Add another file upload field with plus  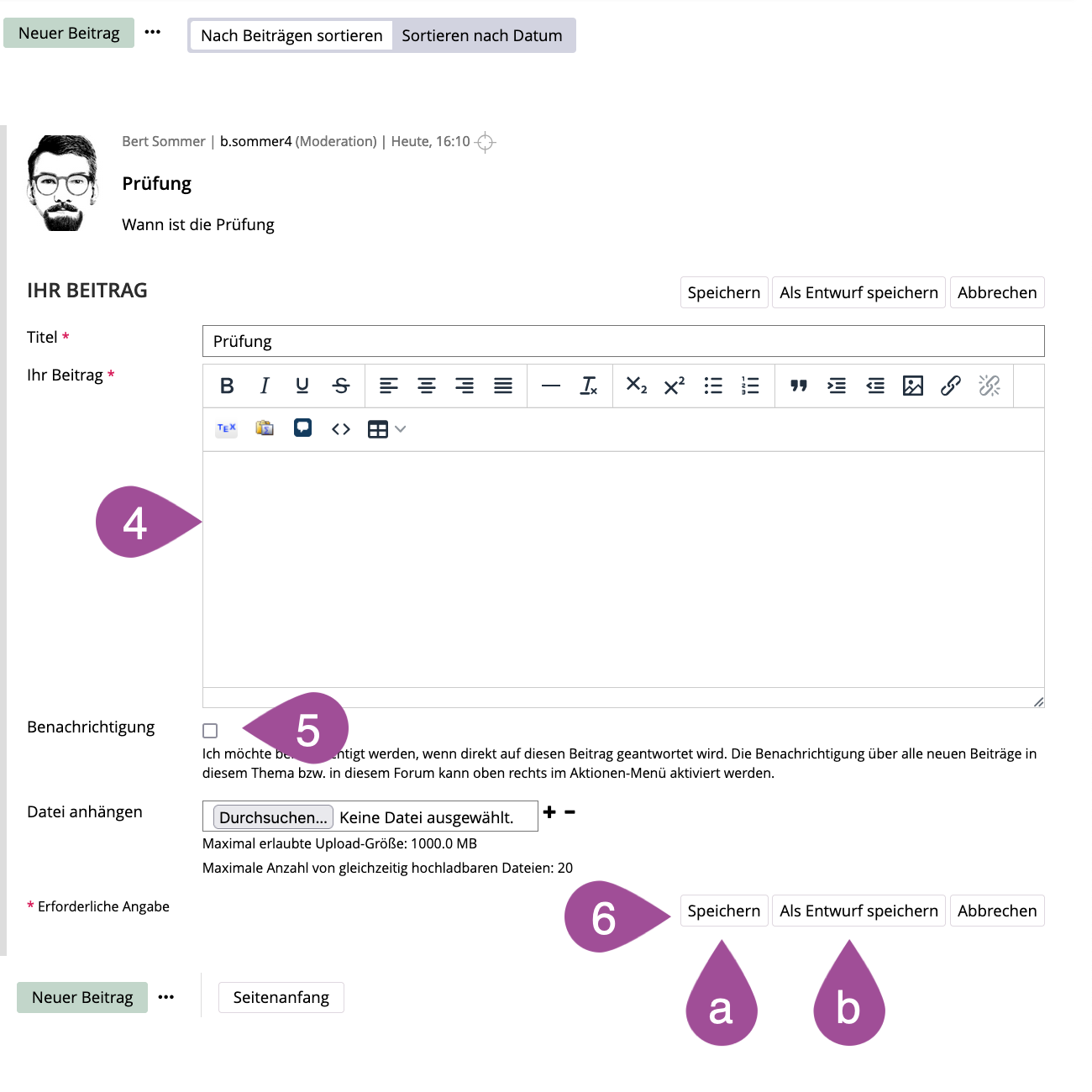pos(549,811)
